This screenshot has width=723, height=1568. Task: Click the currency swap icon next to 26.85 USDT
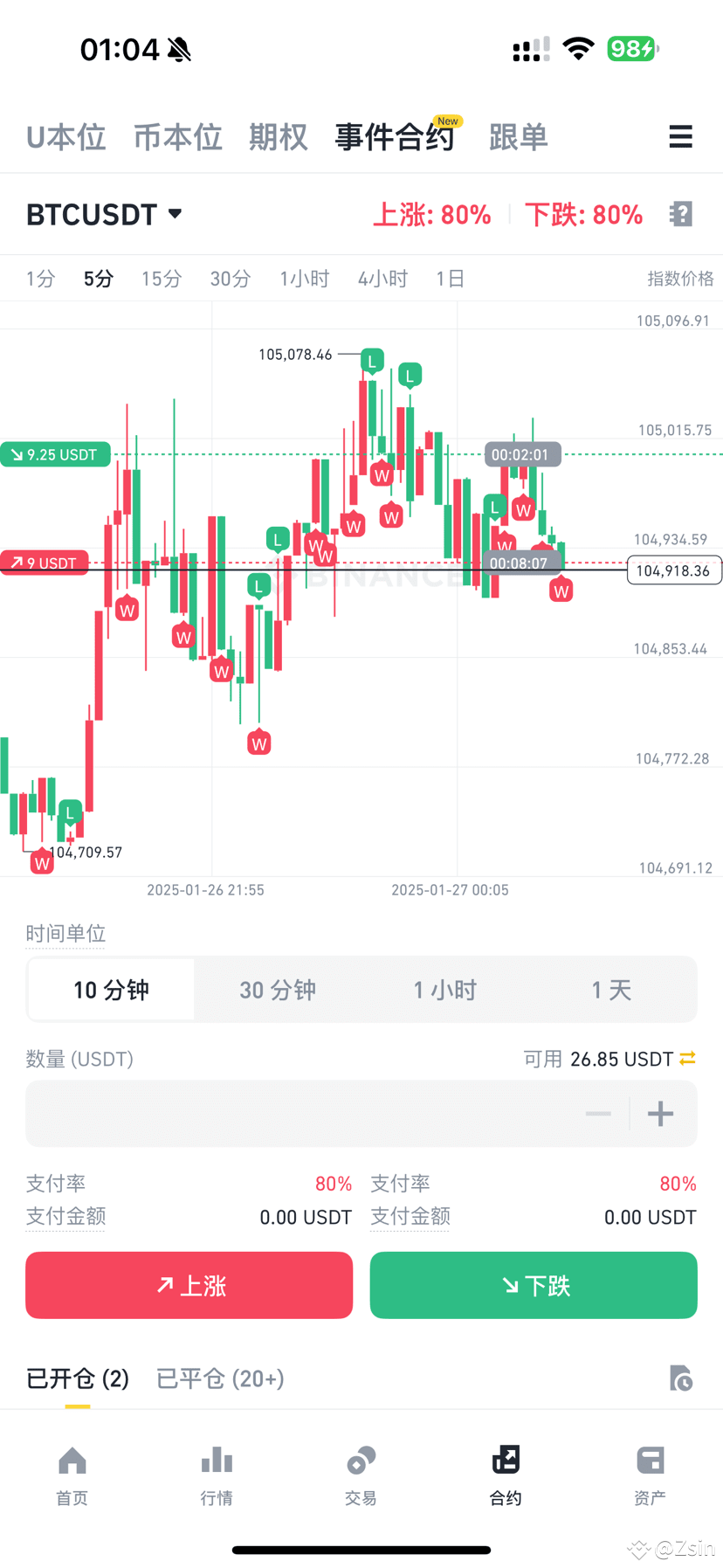pyautogui.click(x=689, y=1058)
